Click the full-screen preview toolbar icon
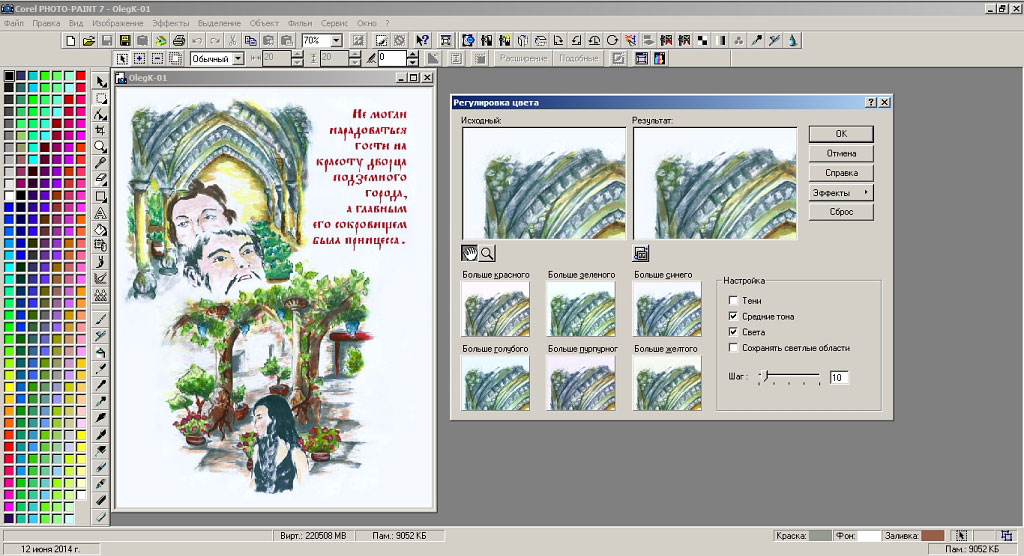 [x=445, y=41]
